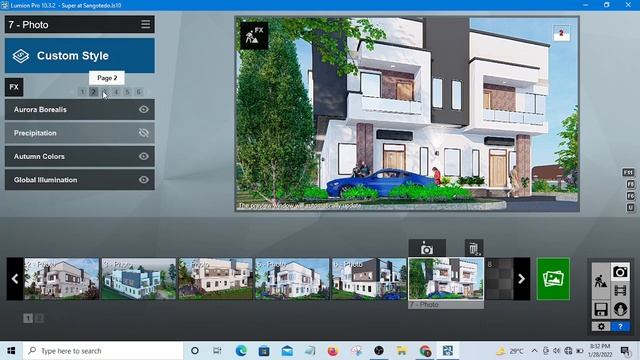Screen dimensions: 640x360
Task: Go to effects page 4
Action: pos(116,92)
